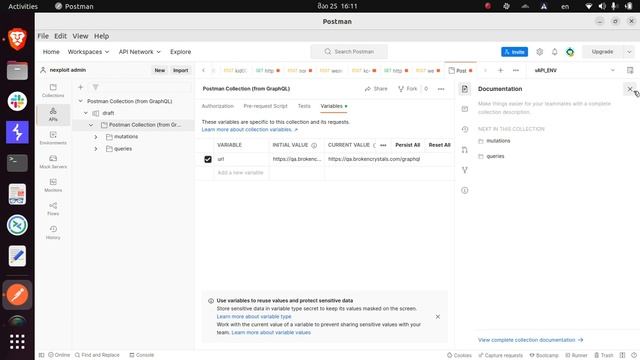The width and height of the screenshot is (640, 360).
Task: Dismiss the variables info banner
Action: point(438,317)
